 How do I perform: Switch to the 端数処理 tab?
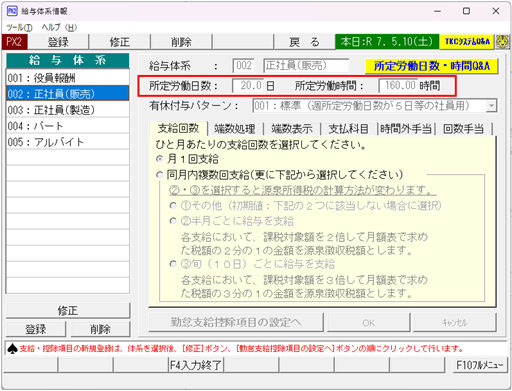[x=235, y=129]
